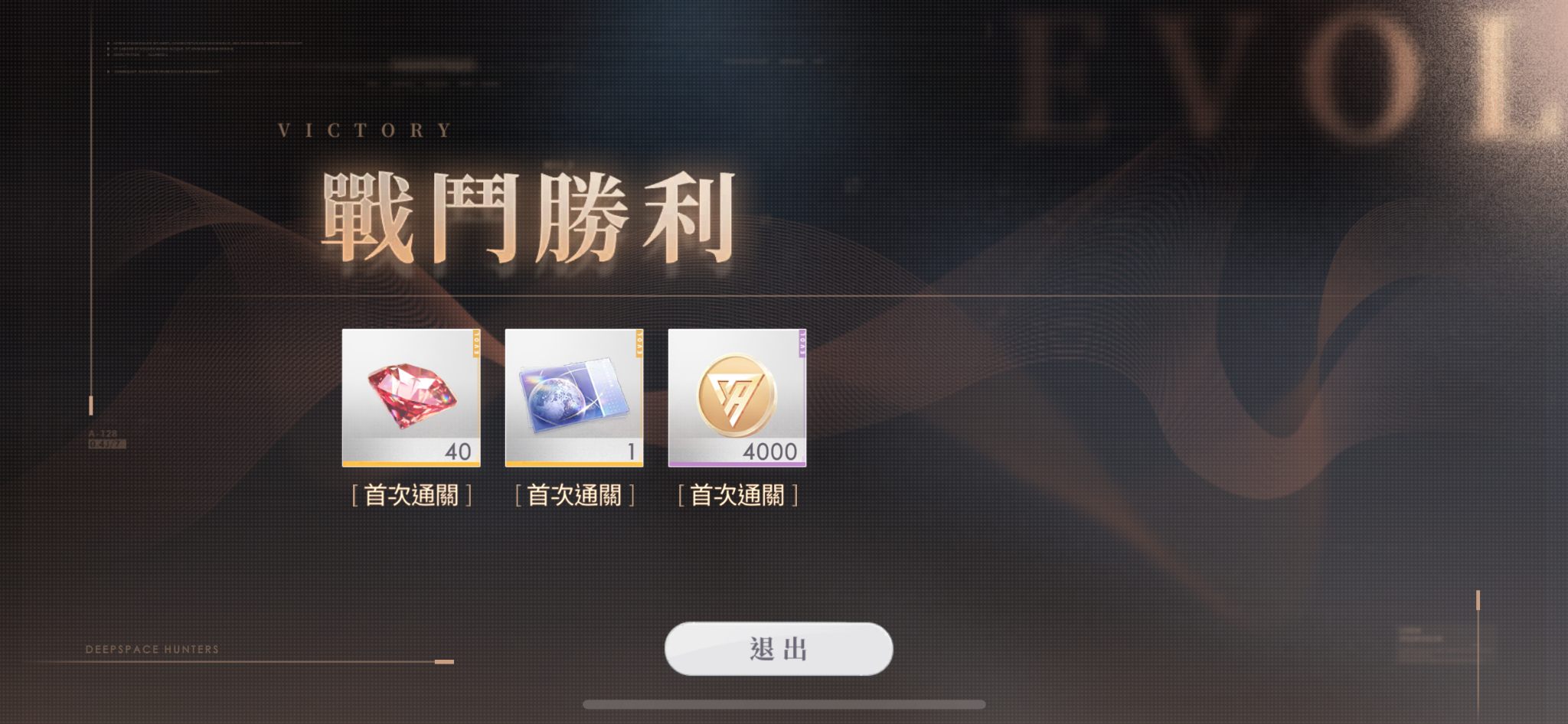Screen dimensions: 1568x724
Task: Click the 退出 exit button
Action: click(x=779, y=649)
